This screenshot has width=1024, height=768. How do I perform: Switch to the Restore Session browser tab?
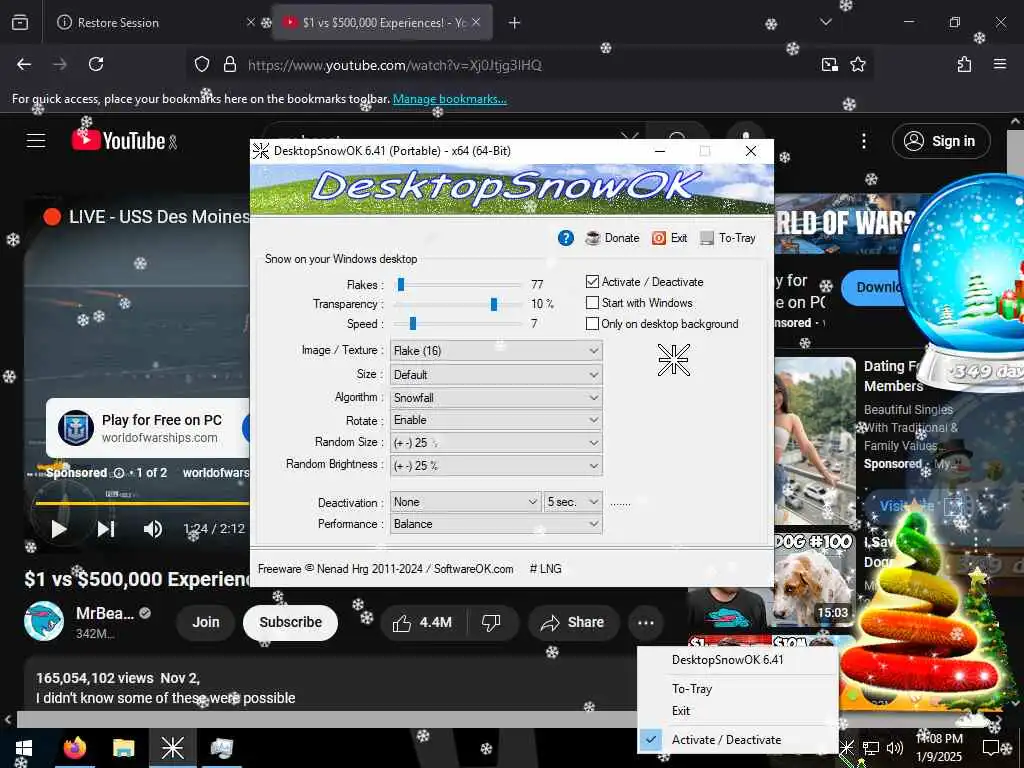pos(148,22)
